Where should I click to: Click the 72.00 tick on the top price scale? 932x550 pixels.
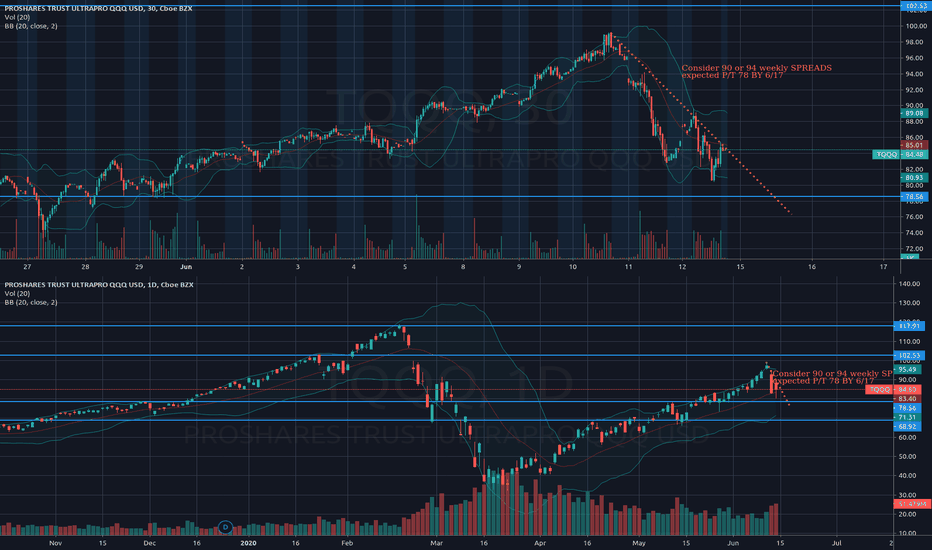point(916,249)
